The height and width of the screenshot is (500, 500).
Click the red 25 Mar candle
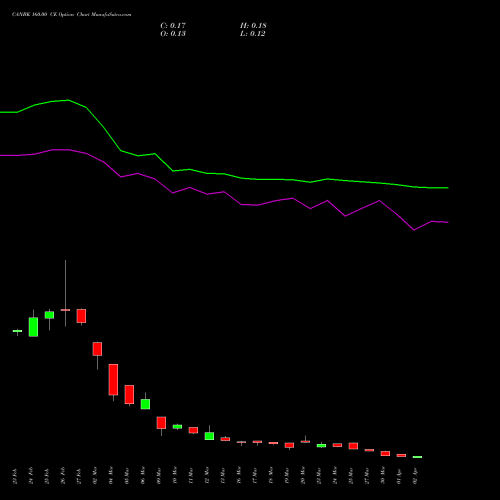point(353,446)
